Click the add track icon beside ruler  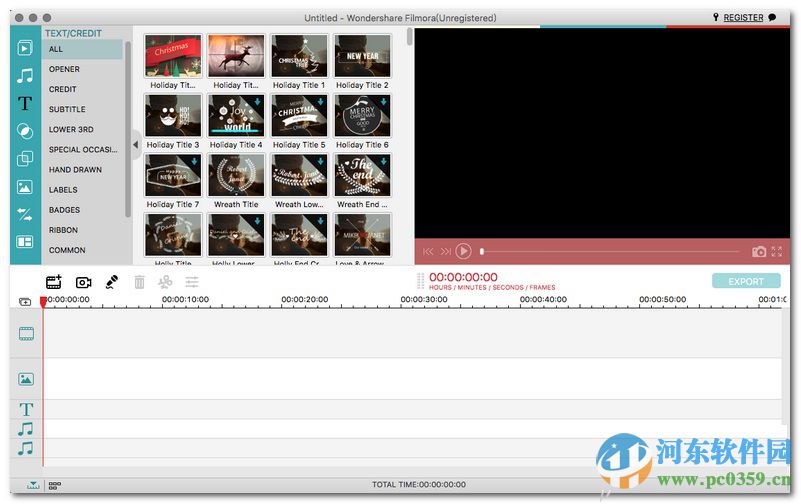(25, 302)
